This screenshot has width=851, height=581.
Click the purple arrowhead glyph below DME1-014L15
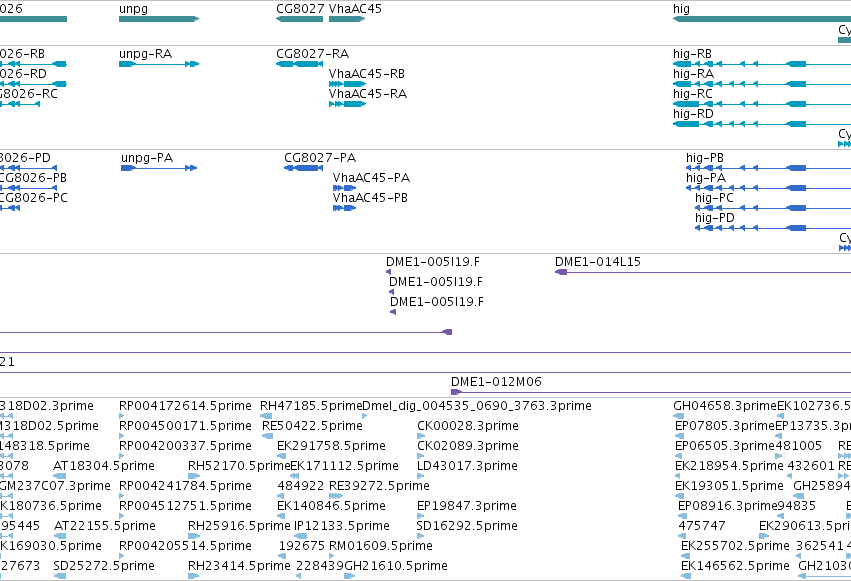(x=561, y=272)
